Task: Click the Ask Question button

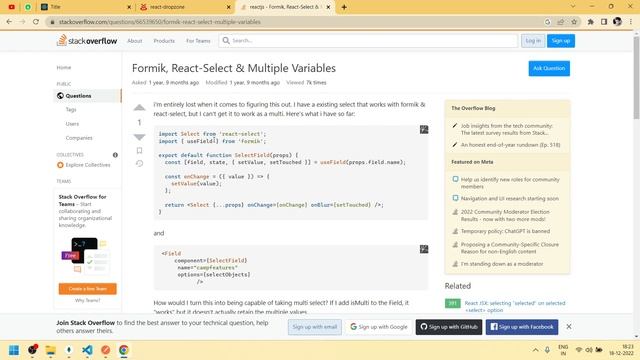Action: tap(549, 68)
